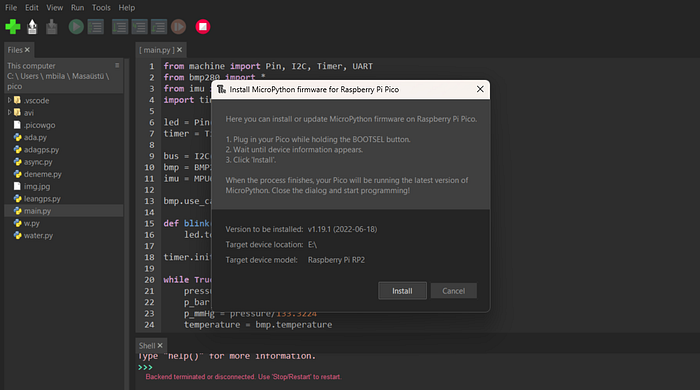The image size is (700, 390).
Task: Expand the avi folder tree node
Action: (x=9, y=112)
